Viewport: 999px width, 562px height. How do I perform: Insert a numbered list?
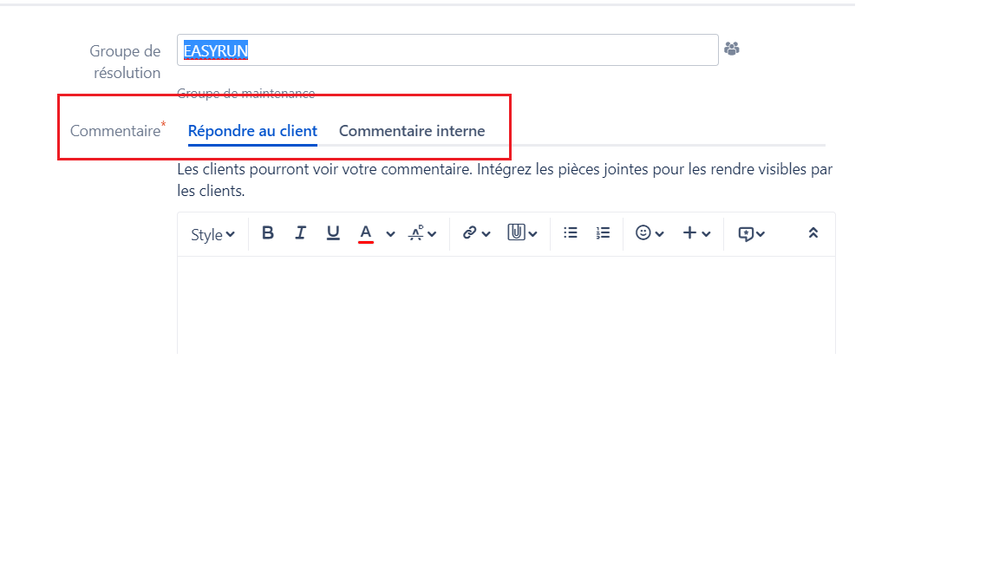603,233
